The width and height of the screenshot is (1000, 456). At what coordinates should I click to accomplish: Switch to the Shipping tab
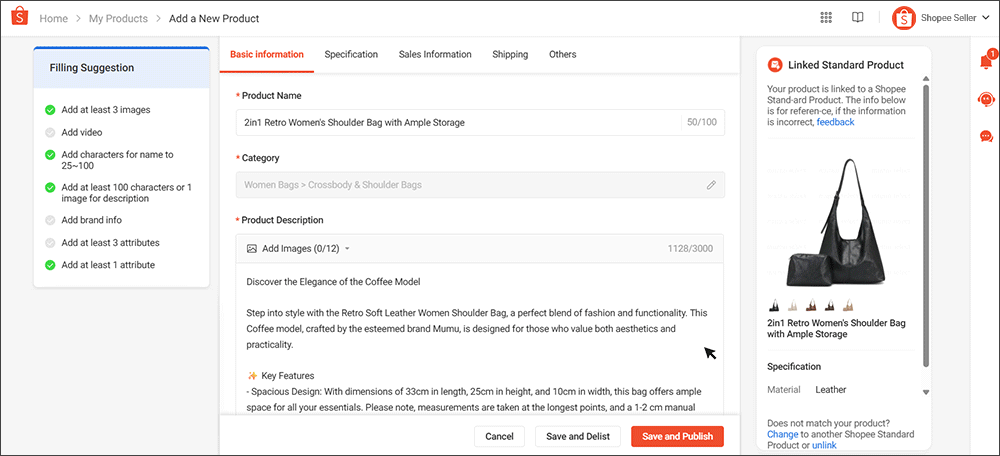click(510, 55)
